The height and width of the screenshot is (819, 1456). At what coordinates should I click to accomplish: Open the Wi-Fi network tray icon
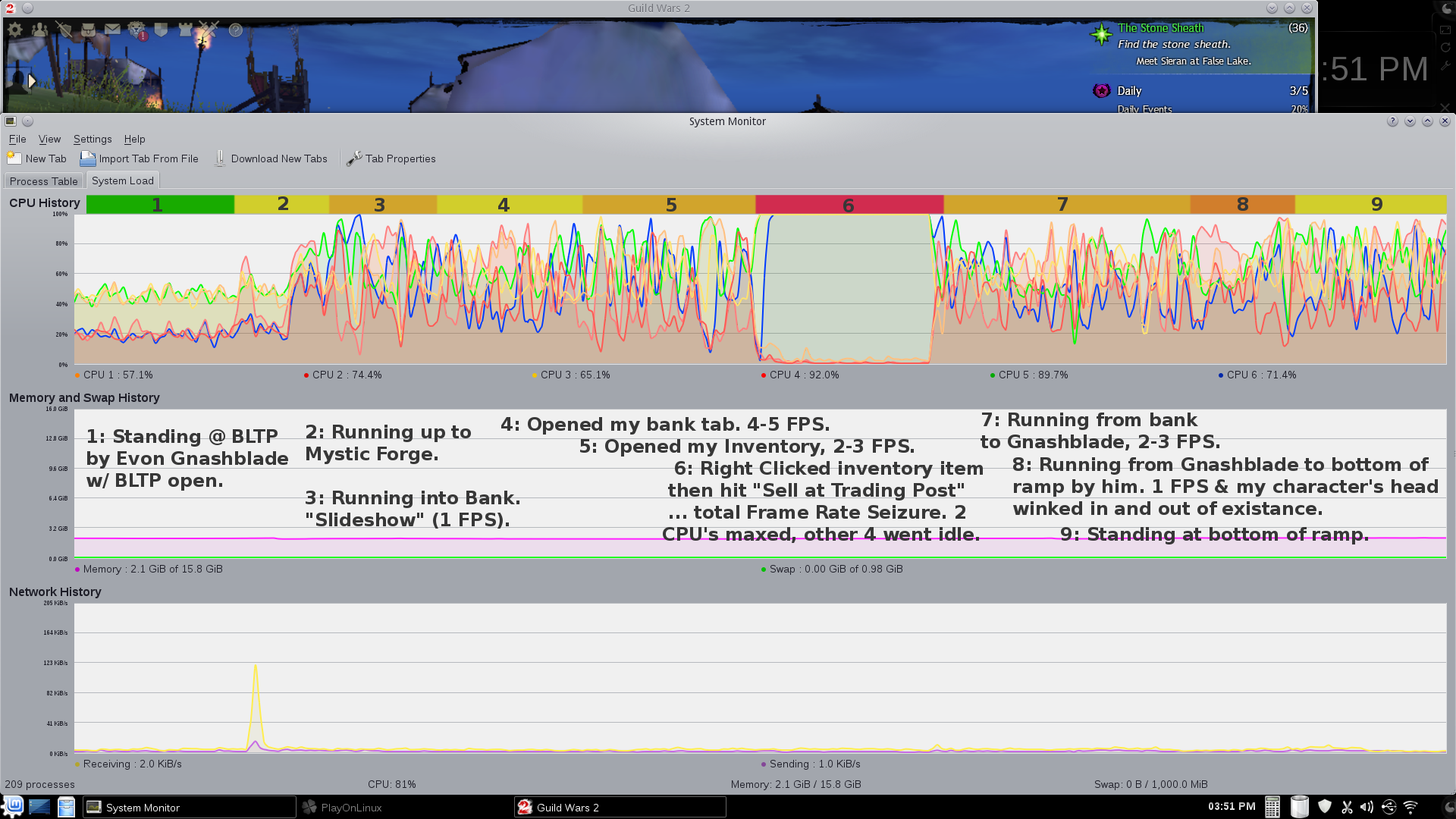click(x=1410, y=808)
